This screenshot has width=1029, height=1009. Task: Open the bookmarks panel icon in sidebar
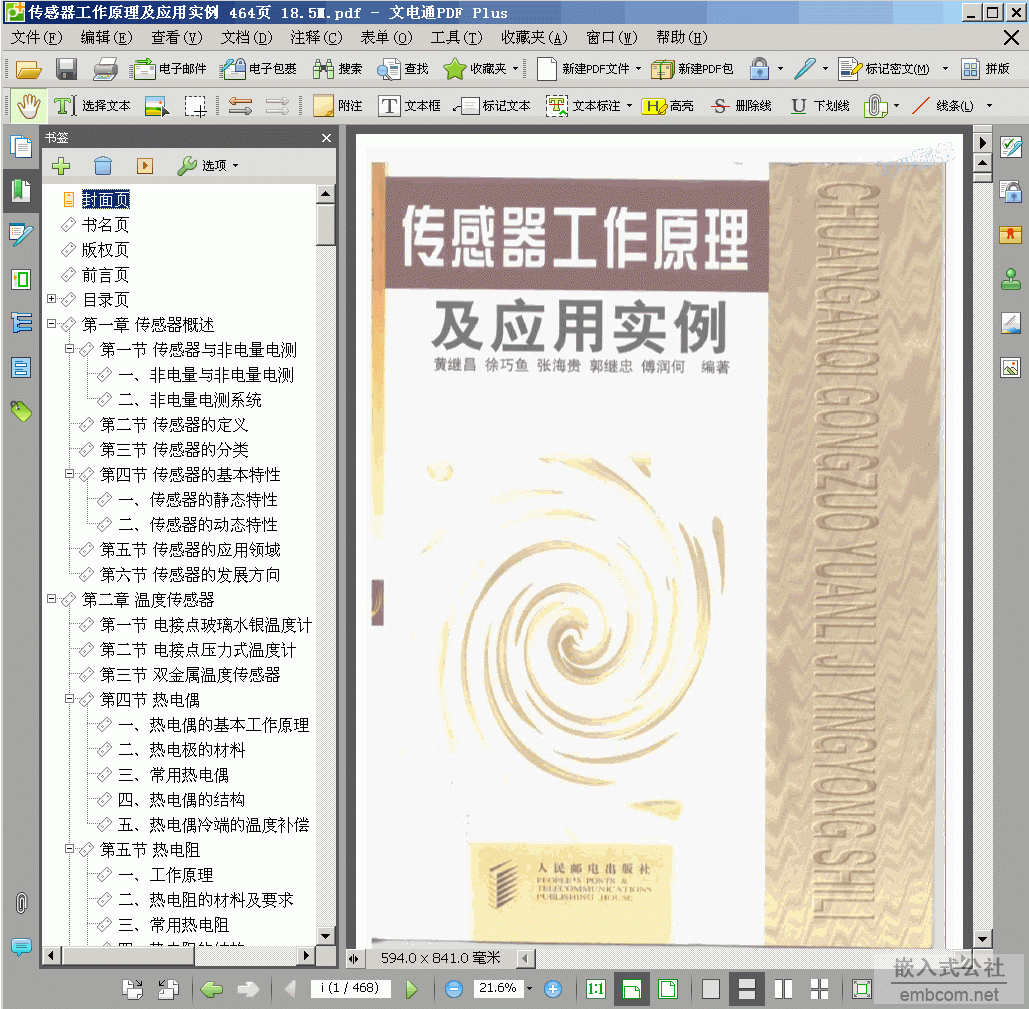[21, 190]
